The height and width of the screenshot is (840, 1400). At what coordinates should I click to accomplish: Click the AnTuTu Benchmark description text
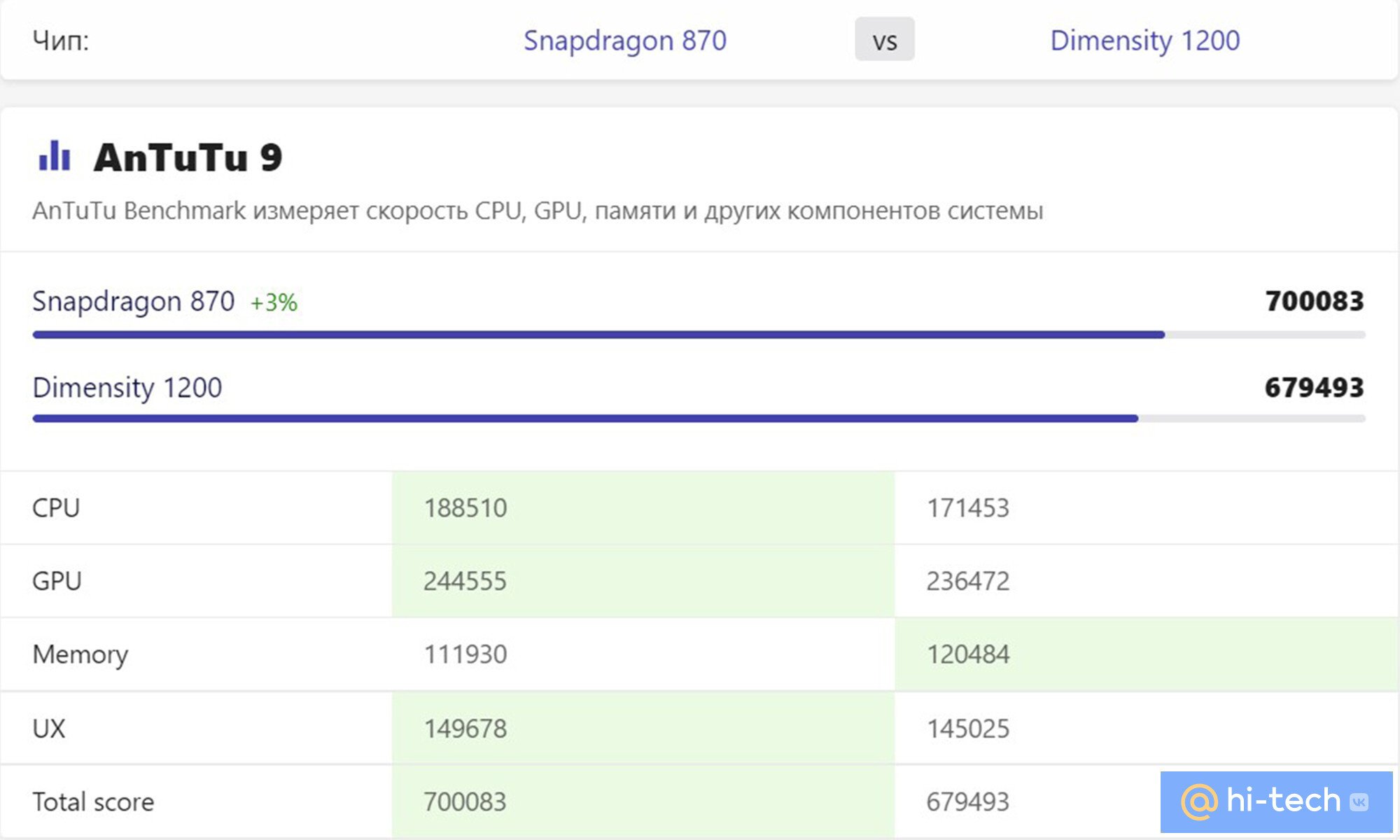pos(538,211)
